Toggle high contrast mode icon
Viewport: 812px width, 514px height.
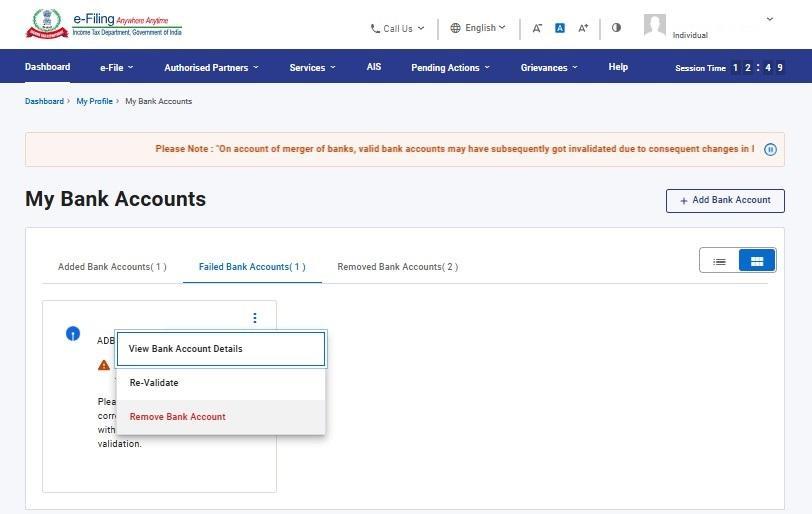tap(616, 28)
